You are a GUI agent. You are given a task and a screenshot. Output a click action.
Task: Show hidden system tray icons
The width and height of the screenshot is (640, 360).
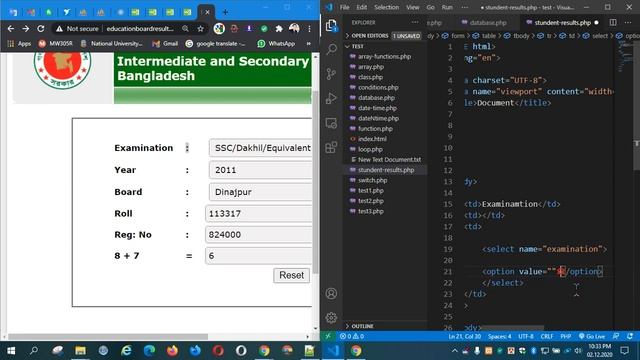pos(454,351)
